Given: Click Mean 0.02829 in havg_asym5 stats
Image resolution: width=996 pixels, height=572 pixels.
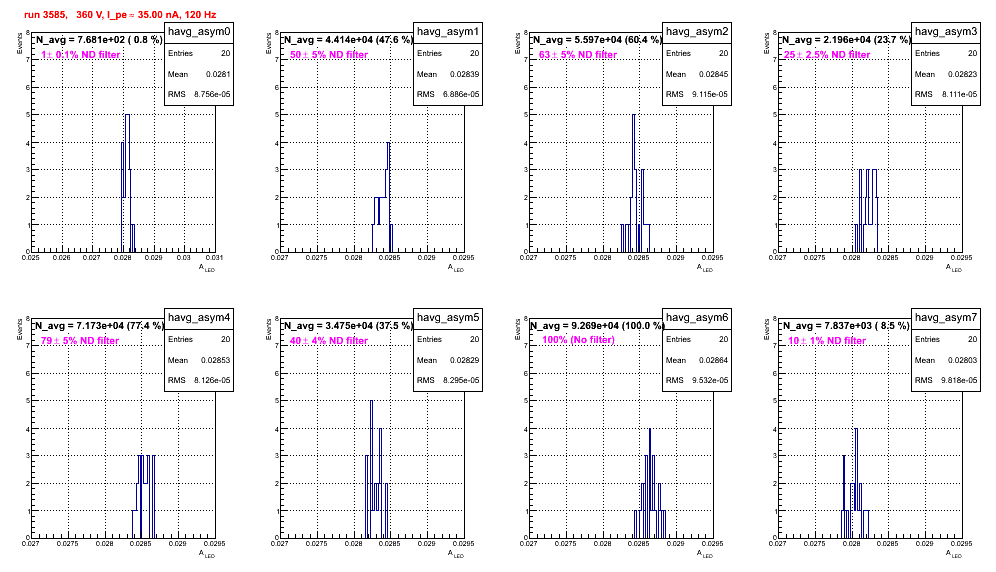Looking at the screenshot, I should tap(448, 360).
